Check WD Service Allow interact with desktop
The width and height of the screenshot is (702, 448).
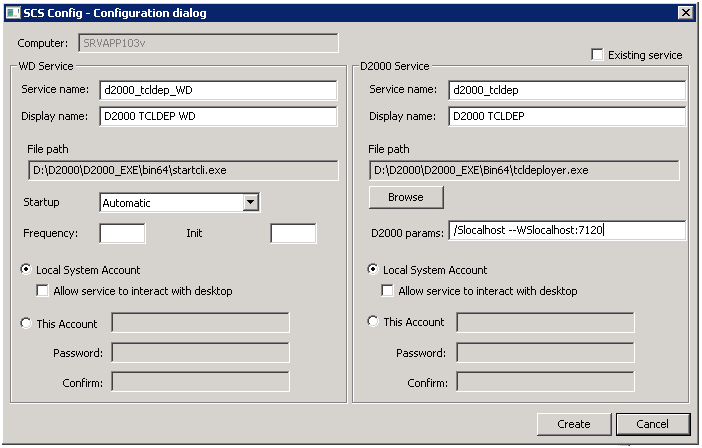pos(43,291)
